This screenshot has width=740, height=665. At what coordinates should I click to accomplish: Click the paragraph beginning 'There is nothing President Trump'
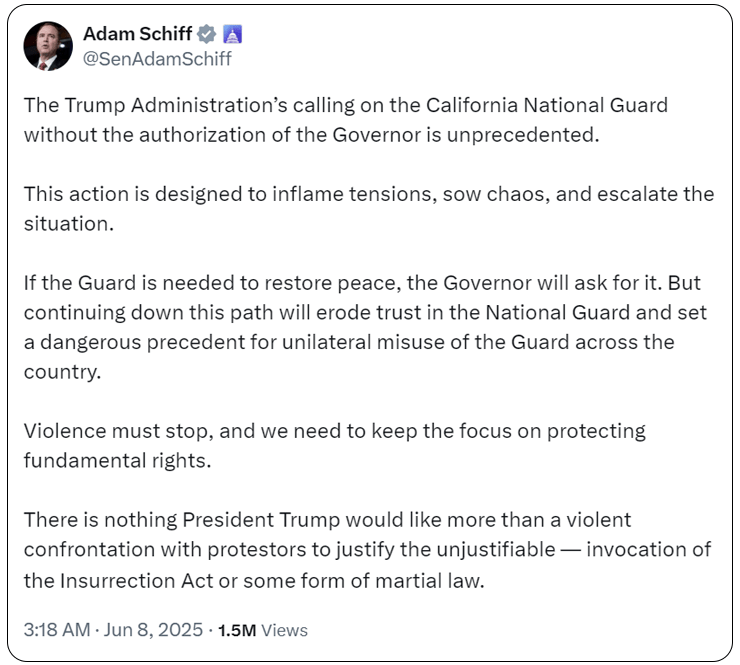(367, 550)
